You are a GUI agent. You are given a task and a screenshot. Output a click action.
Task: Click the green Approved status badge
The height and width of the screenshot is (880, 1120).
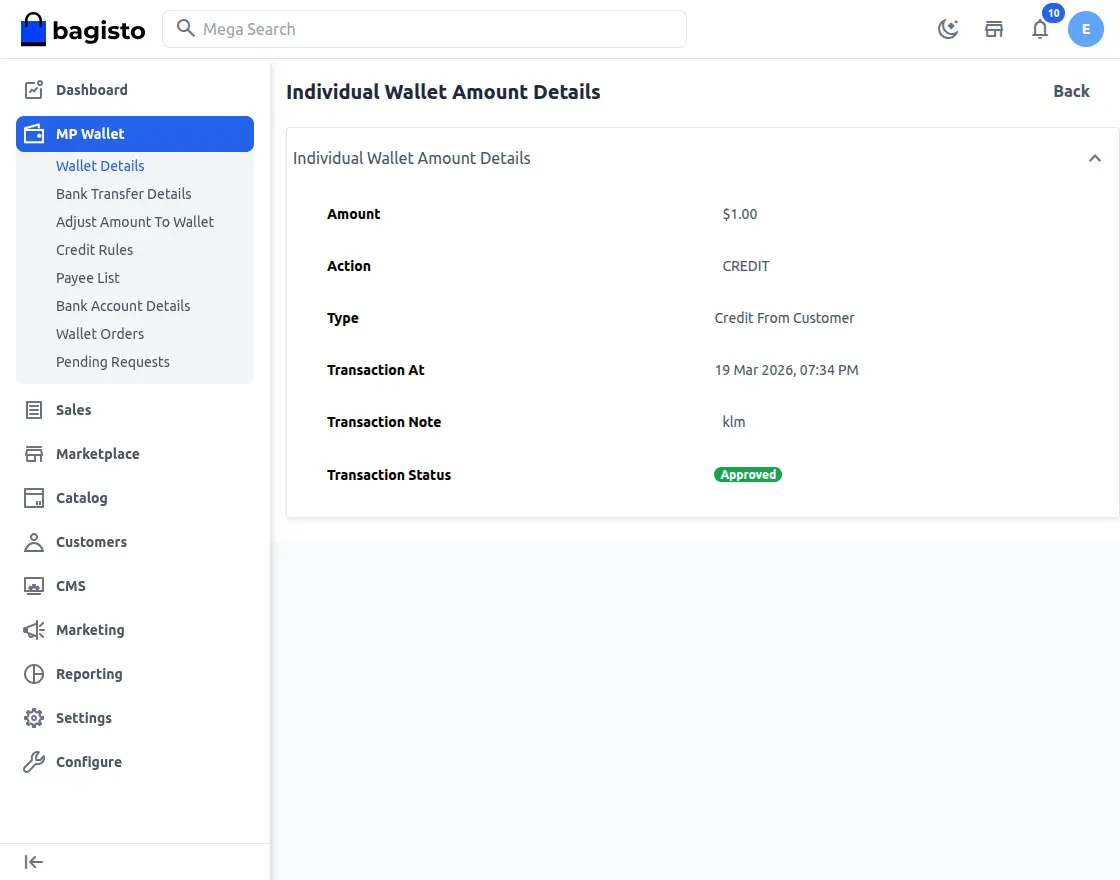tap(748, 474)
